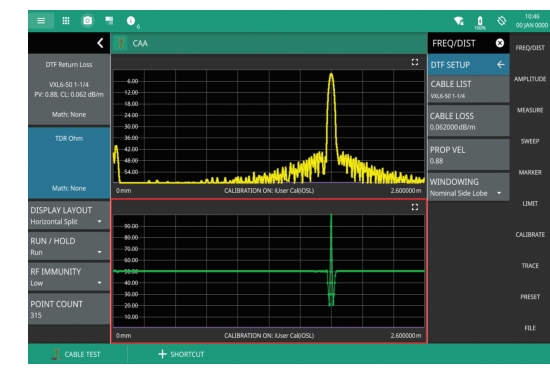Viewport: 550px width, 379px height.
Task: Maximize the TDR Ohm graph
Action: (415, 207)
